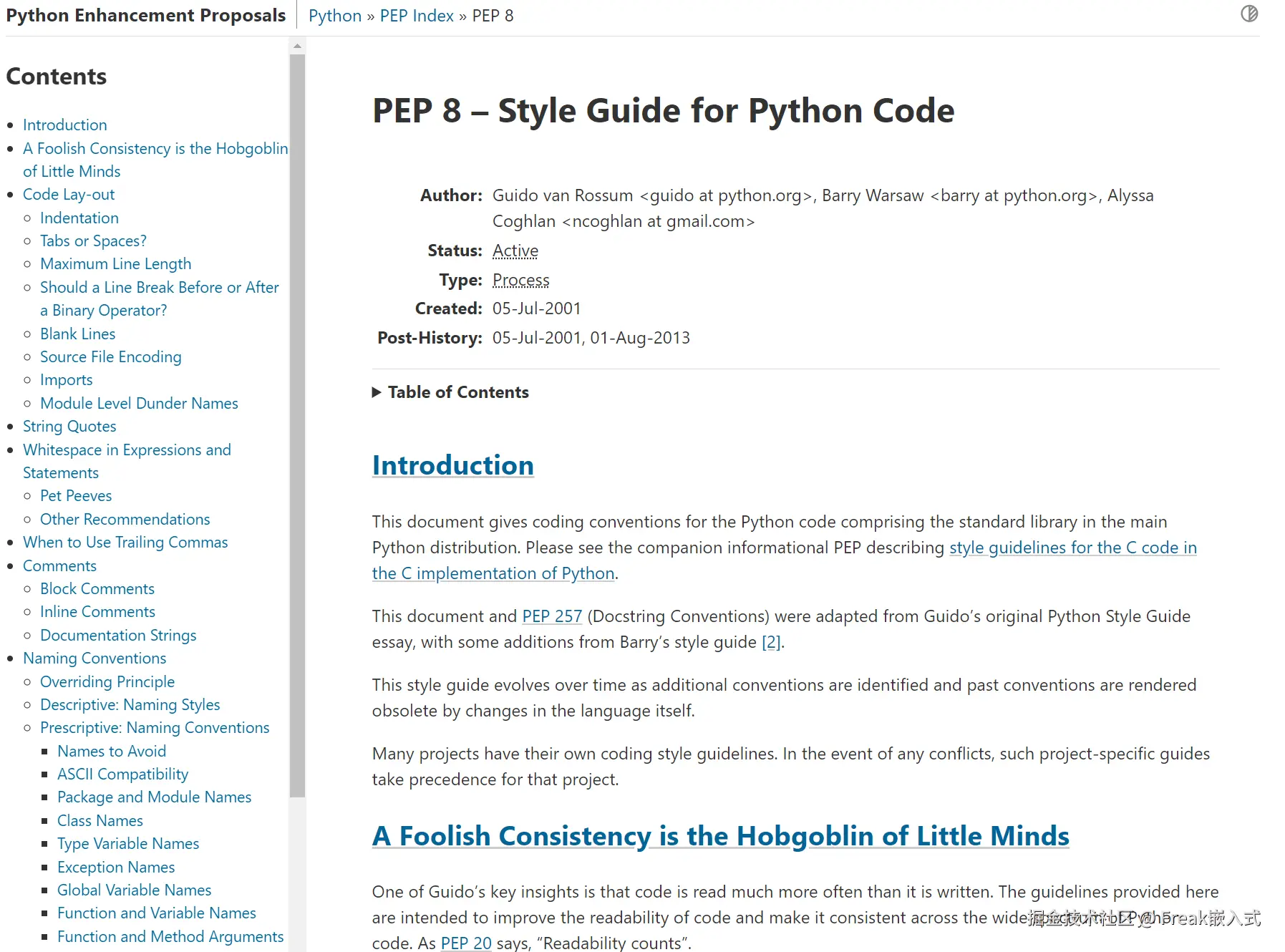1285x952 pixels.
Task: Go to When to Use Trailing Commas
Action: point(125,542)
